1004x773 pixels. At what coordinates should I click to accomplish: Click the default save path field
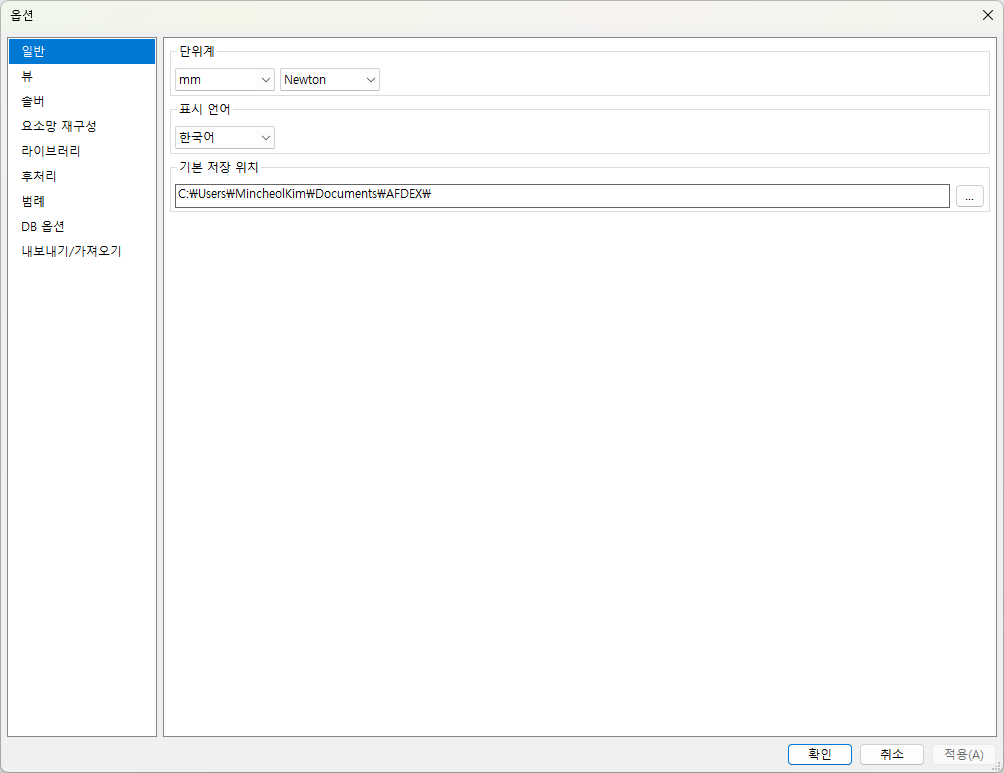point(562,195)
